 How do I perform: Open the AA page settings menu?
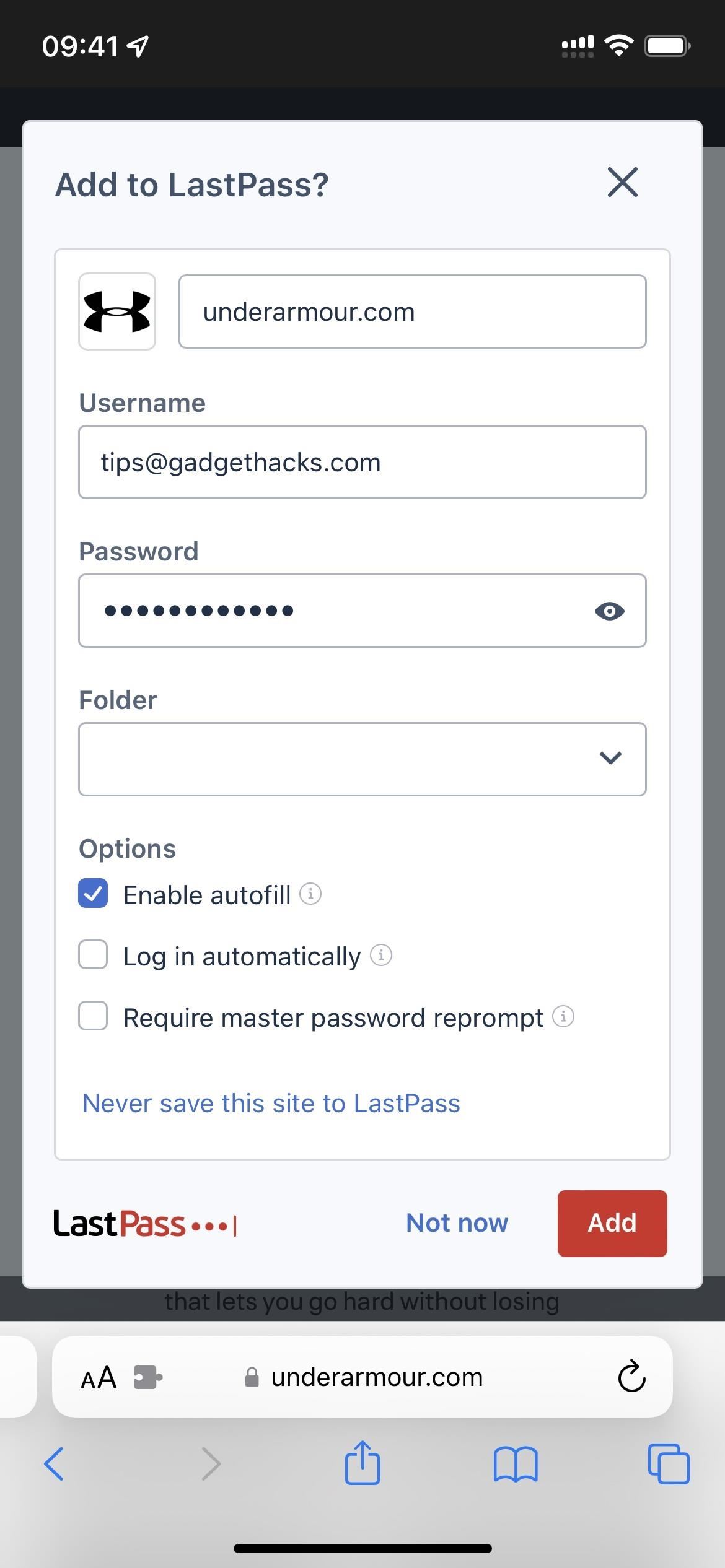99,1377
